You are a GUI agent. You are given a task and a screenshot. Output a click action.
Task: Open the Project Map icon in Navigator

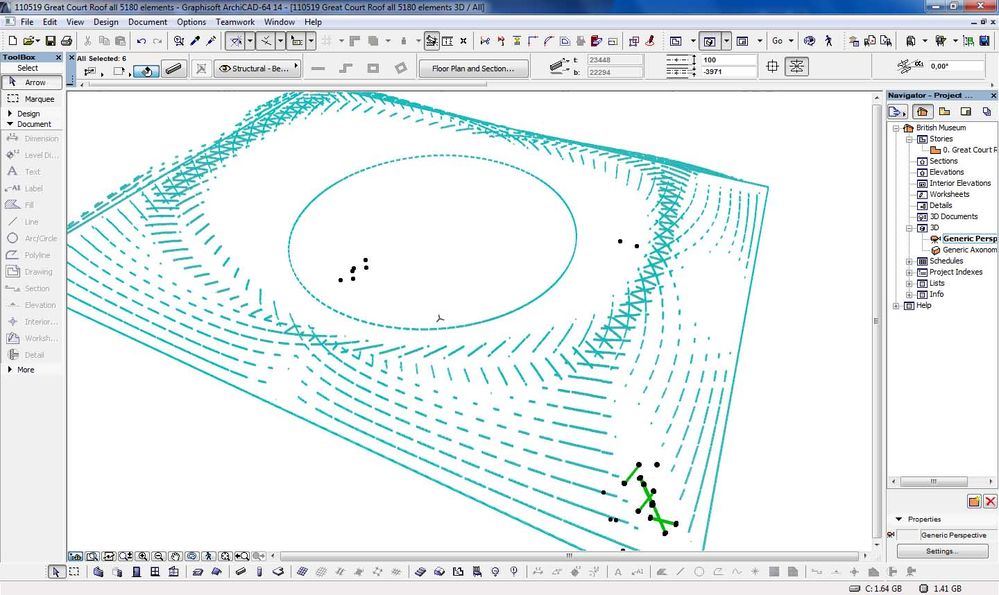pyautogui.click(x=922, y=111)
